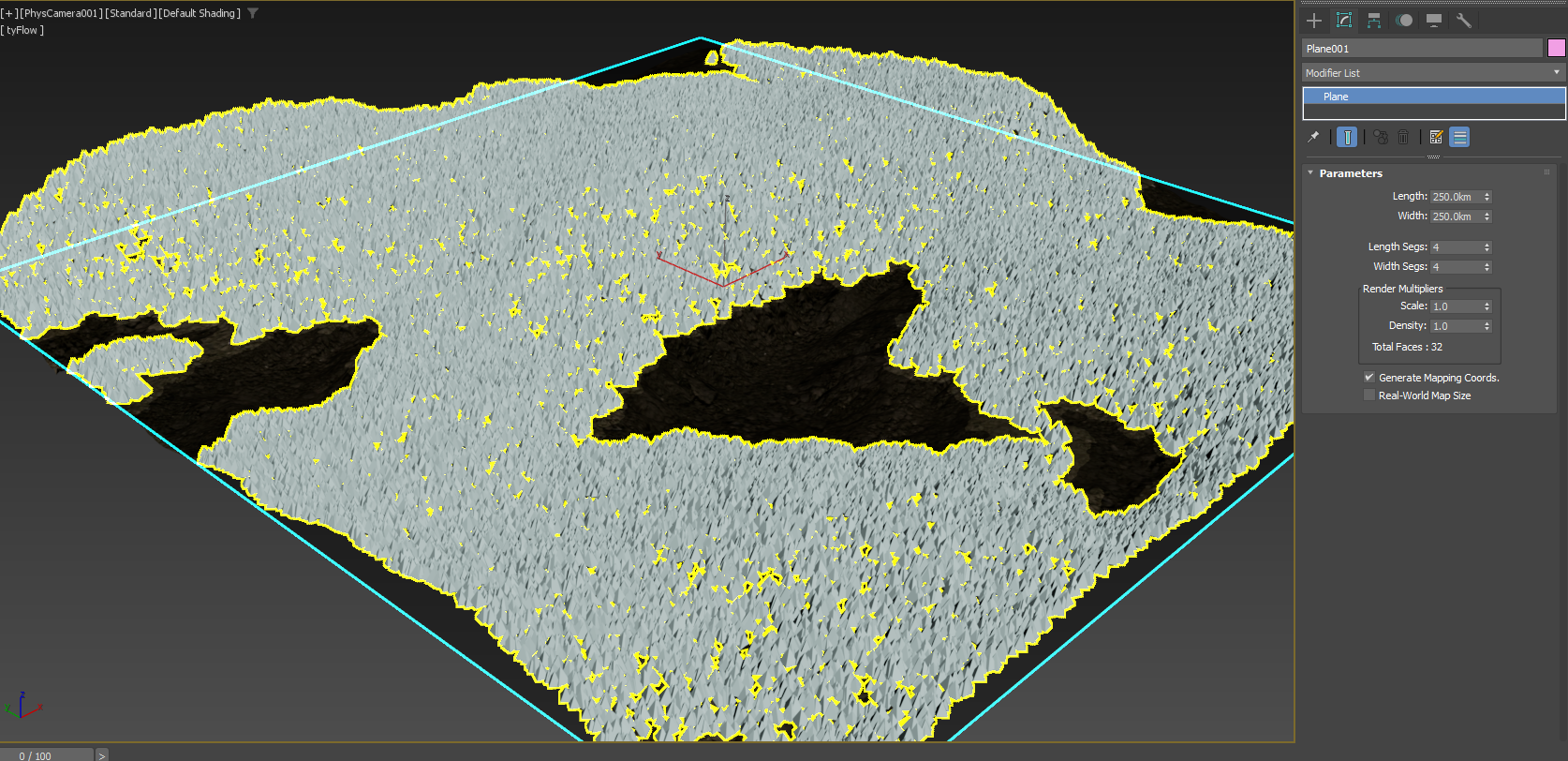Click the Pin Stack icon
Image resolution: width=1568 pixels, height=761 pixels.
click(1313, 137)
